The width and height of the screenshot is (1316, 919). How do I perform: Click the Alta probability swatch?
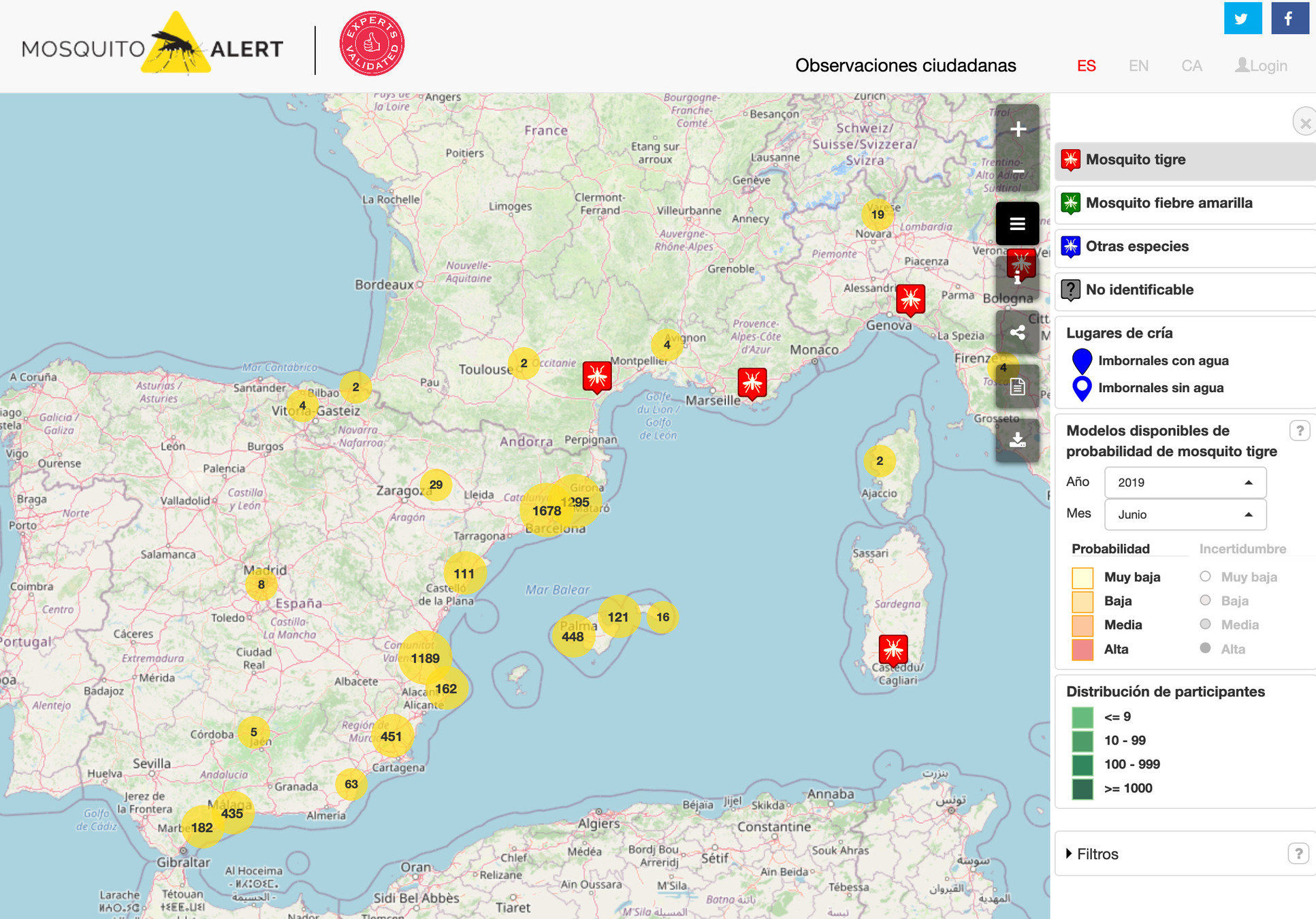1082,649
